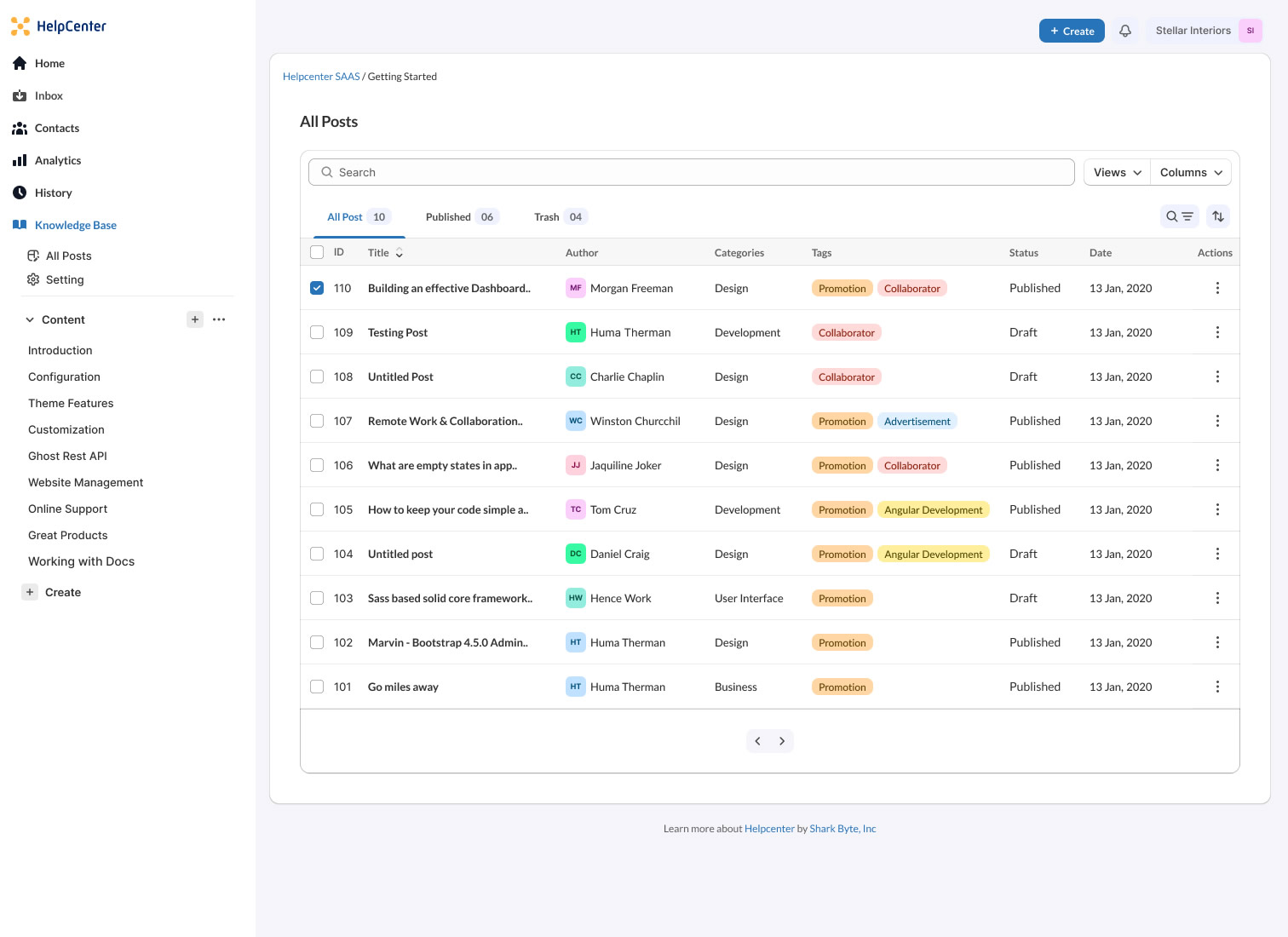Open the Trash tab
The width and height of the screenshot is (1288, 937).
(x=560, y=217)
